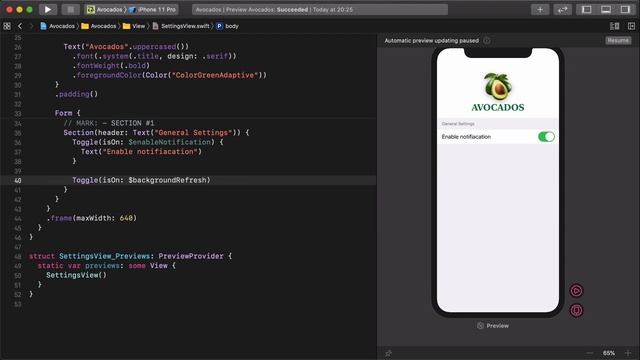The image size is (640, 360).
Task: Click the "Enable notifiacation" string in code
Action: (150, 151)
